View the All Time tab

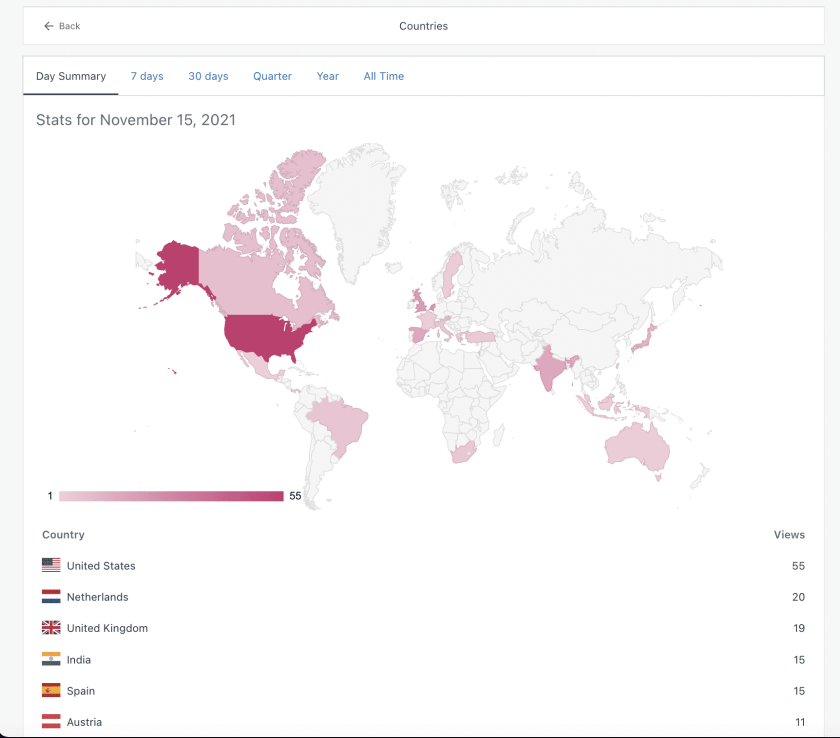point(384,76)
